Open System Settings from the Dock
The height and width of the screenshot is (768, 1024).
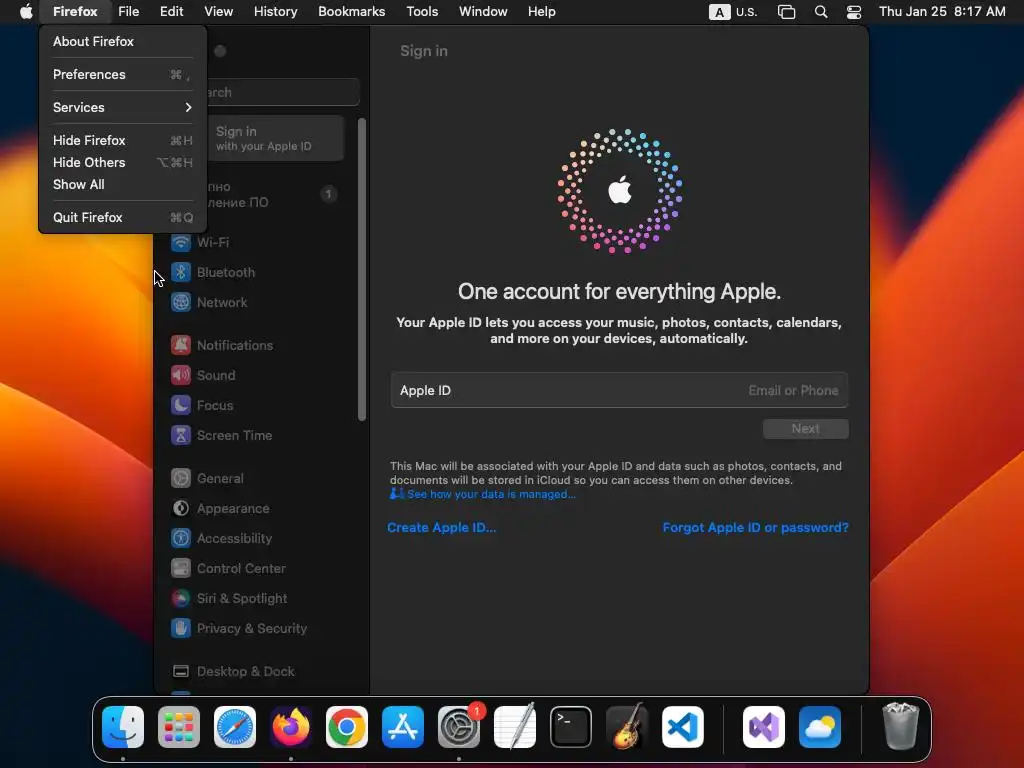(x=459, y=727)
